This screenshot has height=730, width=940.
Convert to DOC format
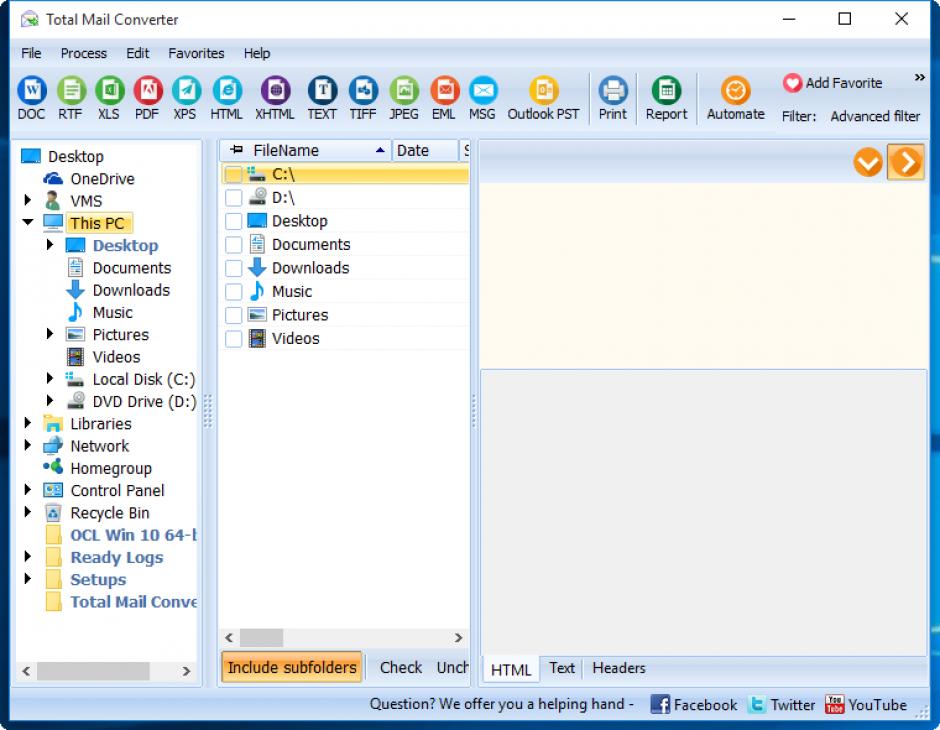31,98
